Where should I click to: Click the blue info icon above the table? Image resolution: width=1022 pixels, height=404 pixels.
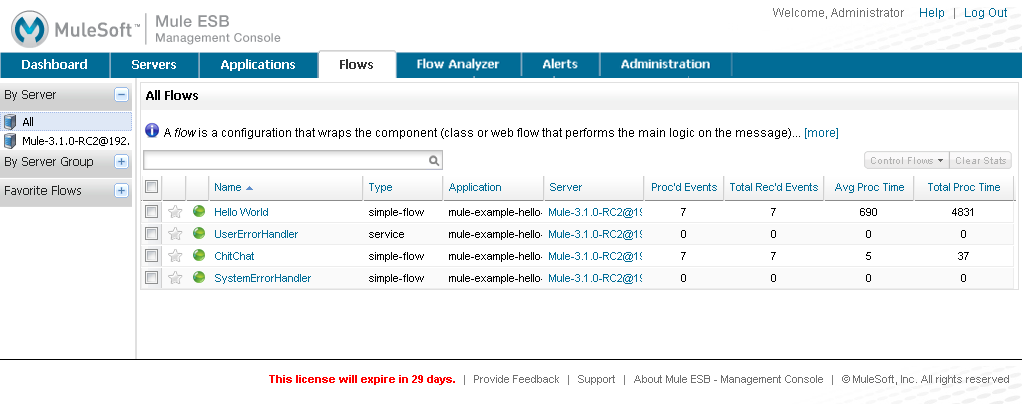click(152, 131)
